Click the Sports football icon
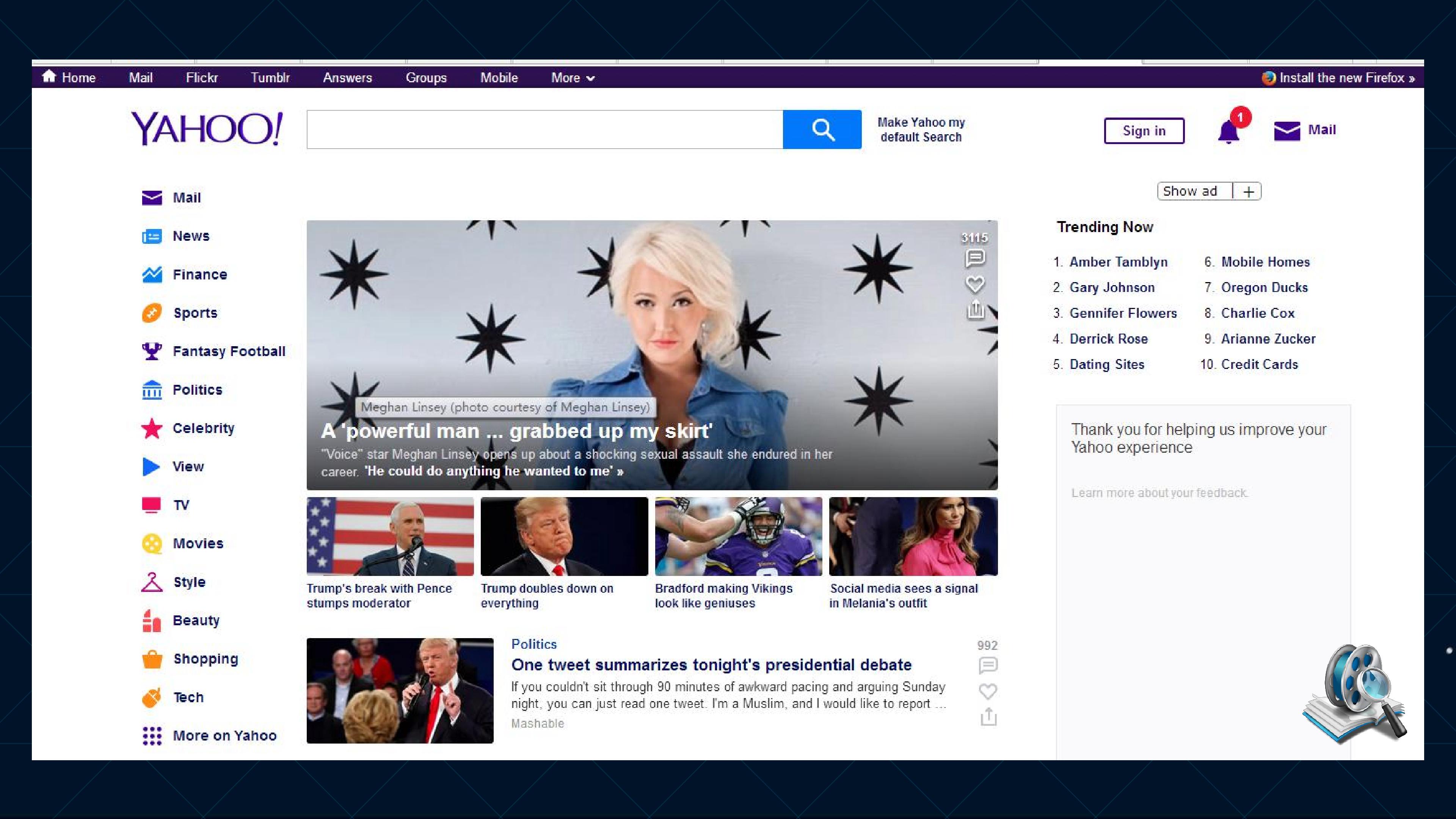Image resolution: width=1456 pixels, height=819 pixels. click(x=152, y=312)
